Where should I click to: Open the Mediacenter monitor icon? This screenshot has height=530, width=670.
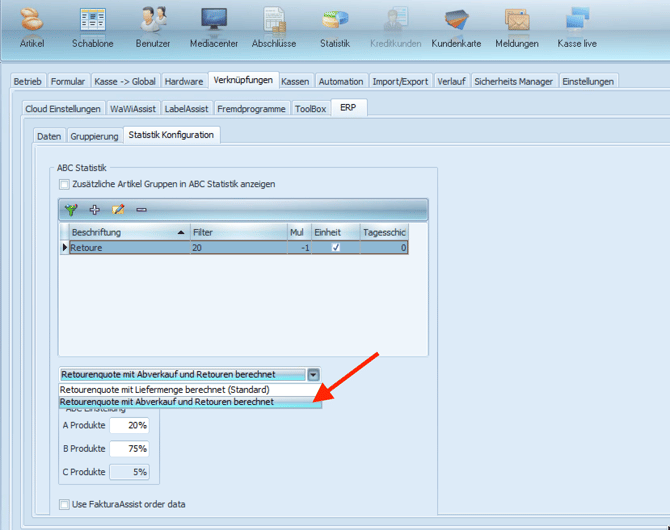pyautogui.click(x=214, y=20)
